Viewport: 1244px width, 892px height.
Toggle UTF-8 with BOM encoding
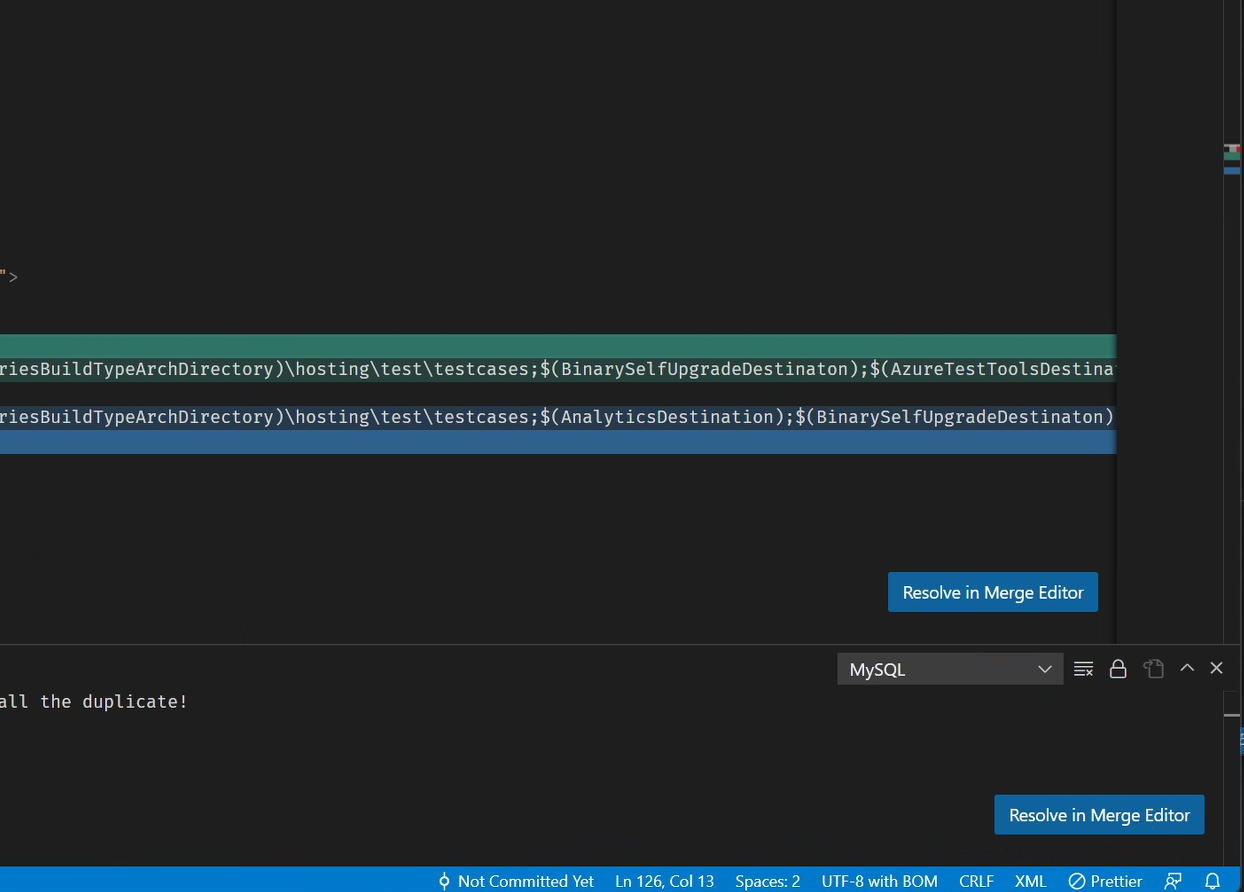pos(879,881)
